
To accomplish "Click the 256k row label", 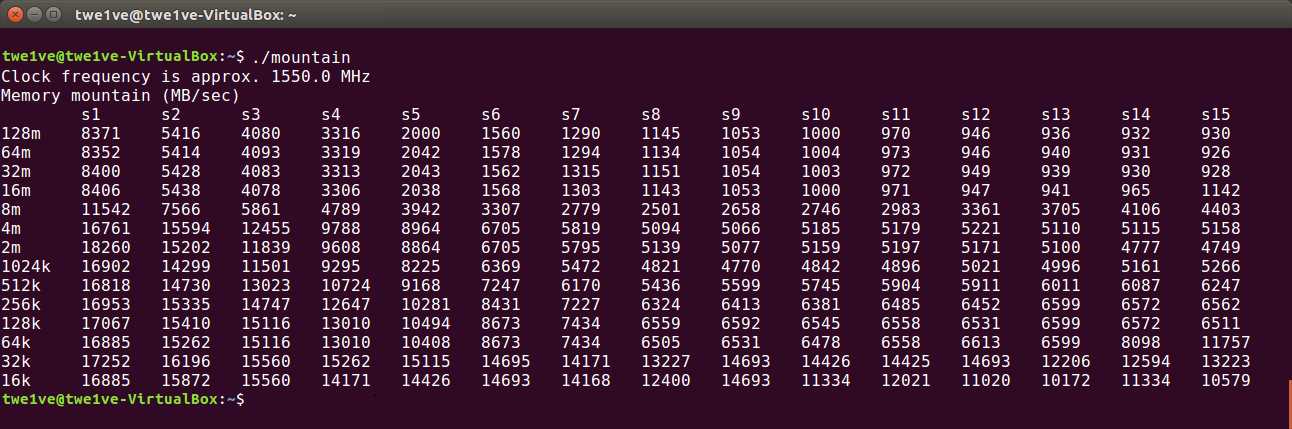I will (21, 304).
